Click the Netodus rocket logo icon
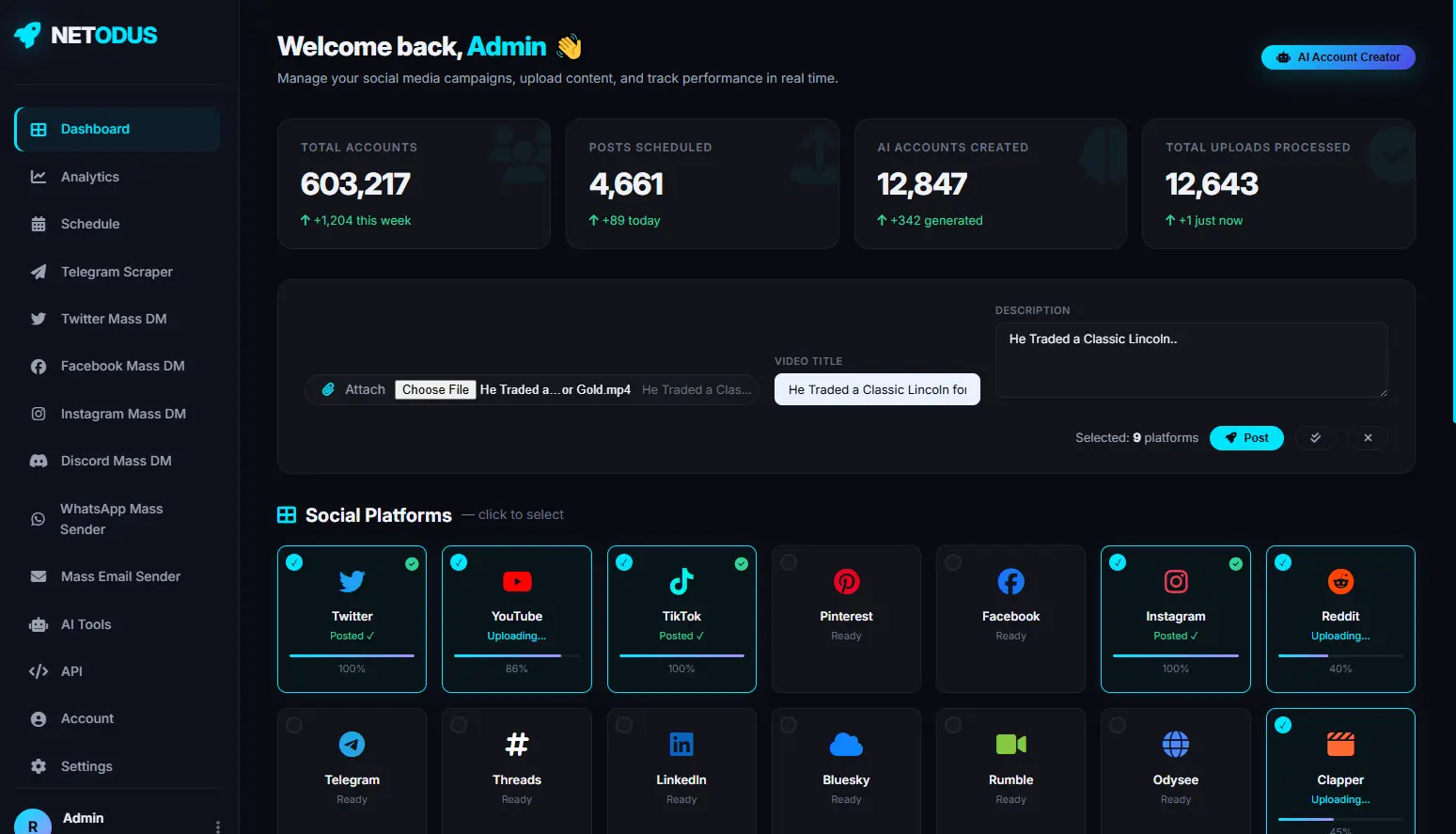Image resolution: width=1456 pixels, height=834 pixels. 28,35
